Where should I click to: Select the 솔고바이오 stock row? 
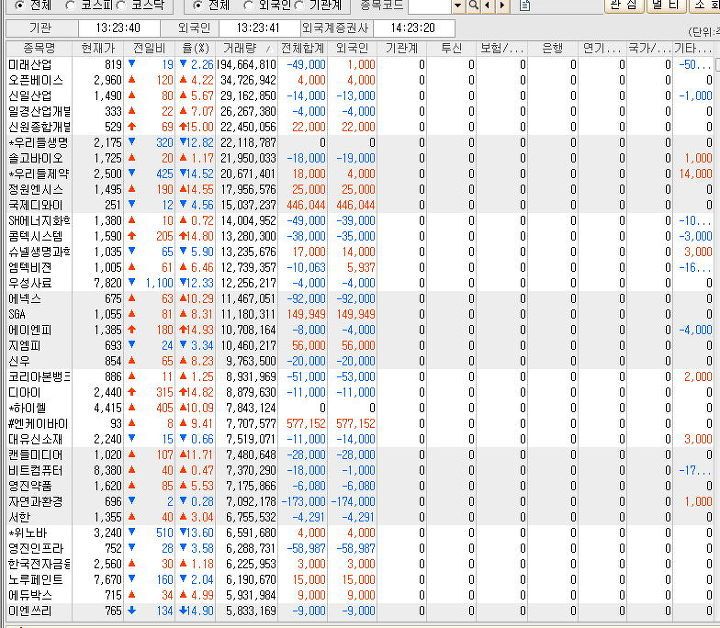pyautogui.click(x=361, y=158)
